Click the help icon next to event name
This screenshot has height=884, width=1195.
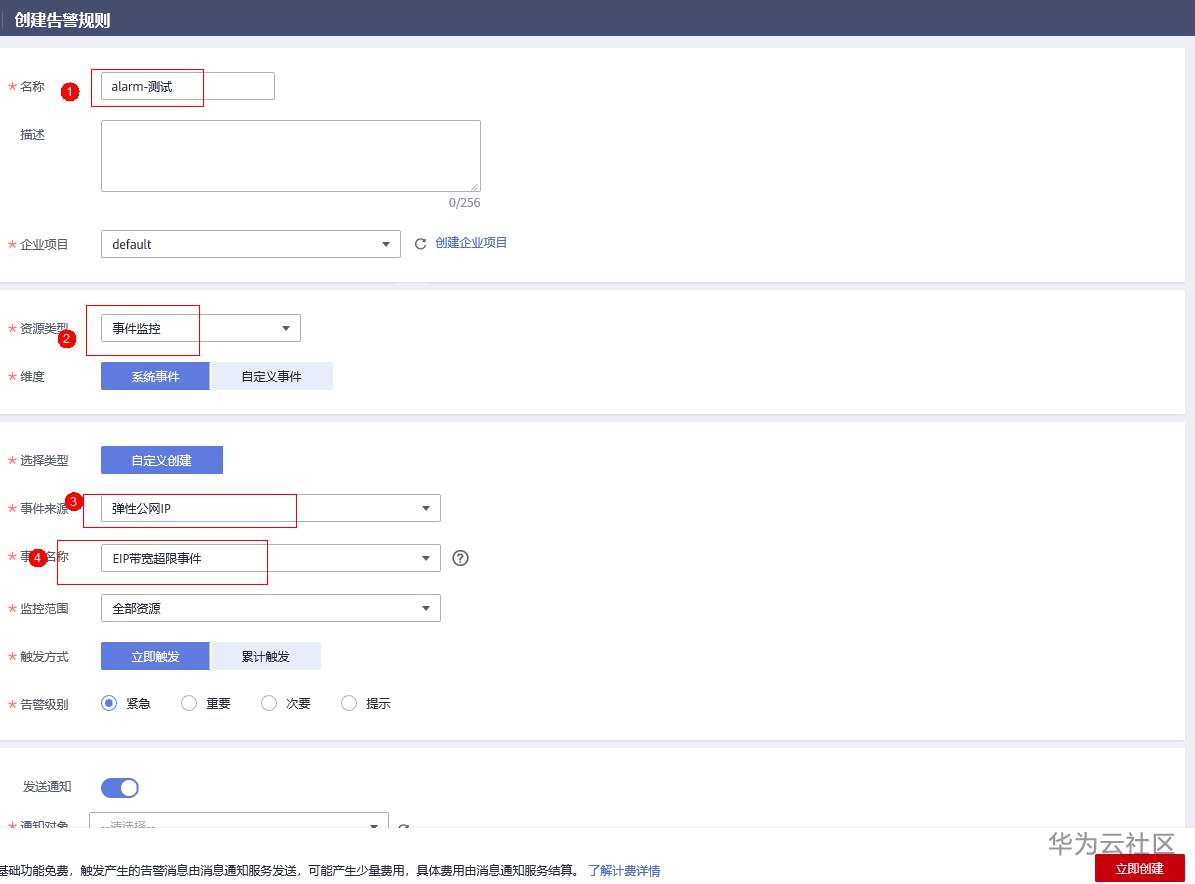tap(460, 558)
